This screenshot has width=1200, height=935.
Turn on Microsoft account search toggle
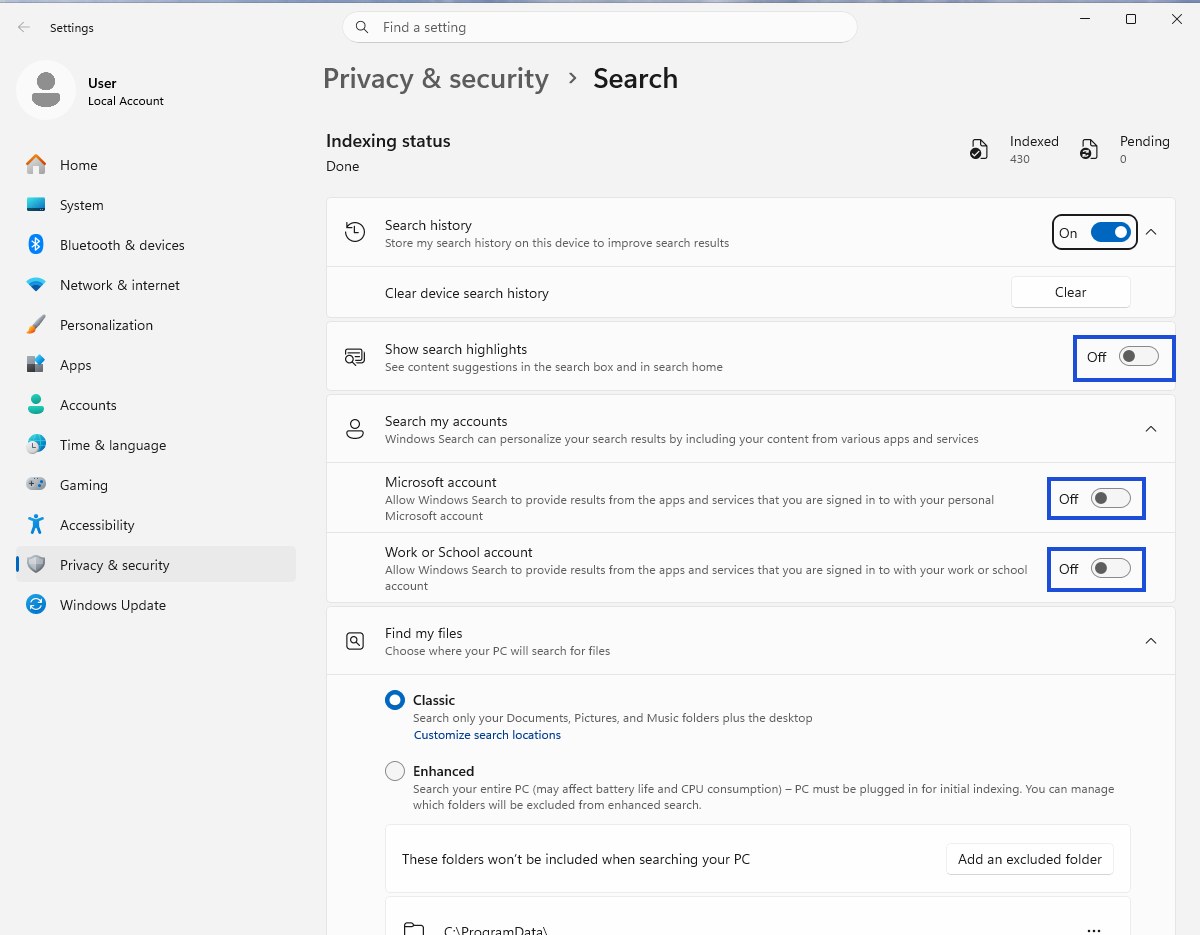1110,498
